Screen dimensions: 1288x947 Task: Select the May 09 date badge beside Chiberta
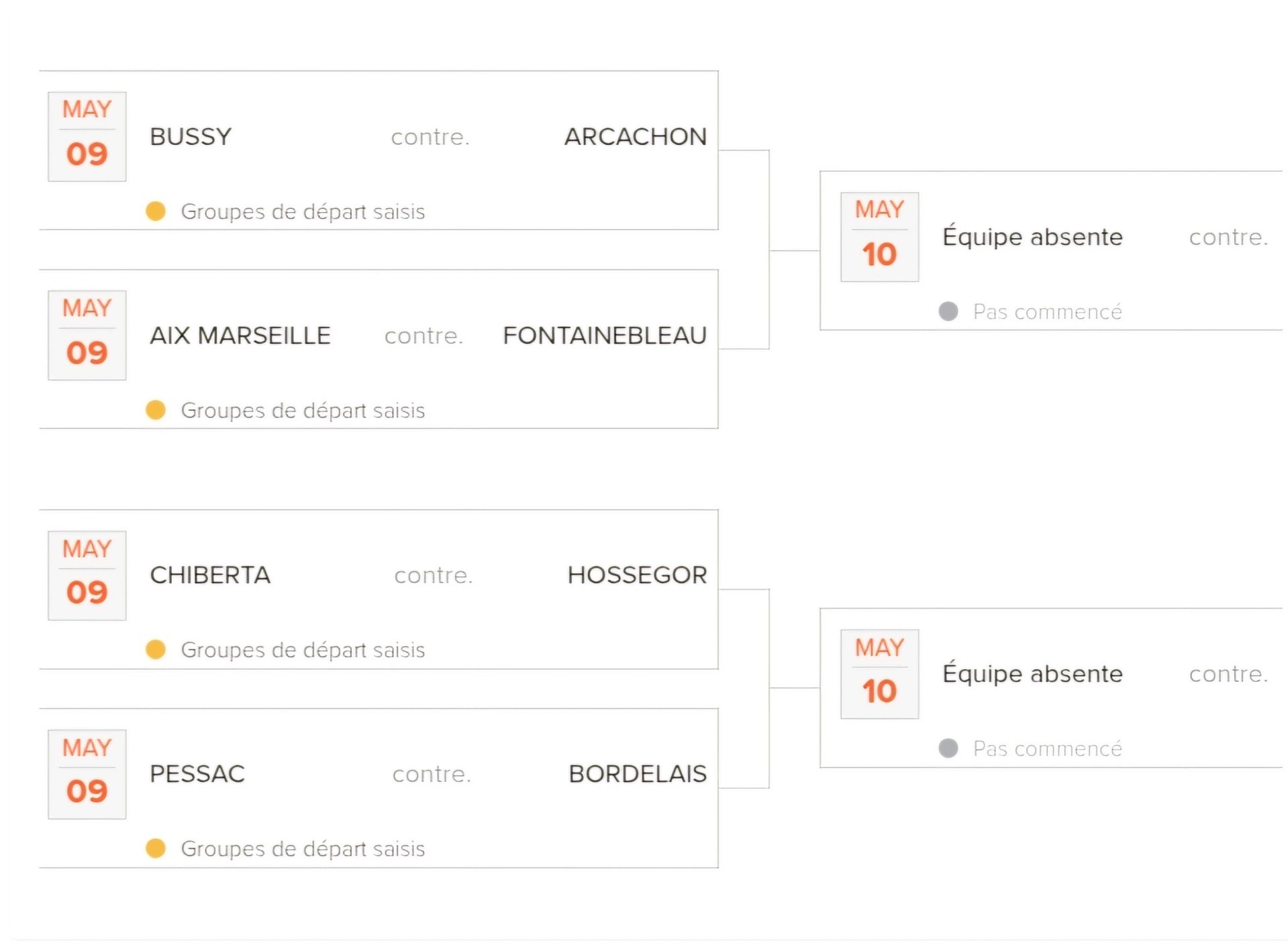(x=87, y=575)
